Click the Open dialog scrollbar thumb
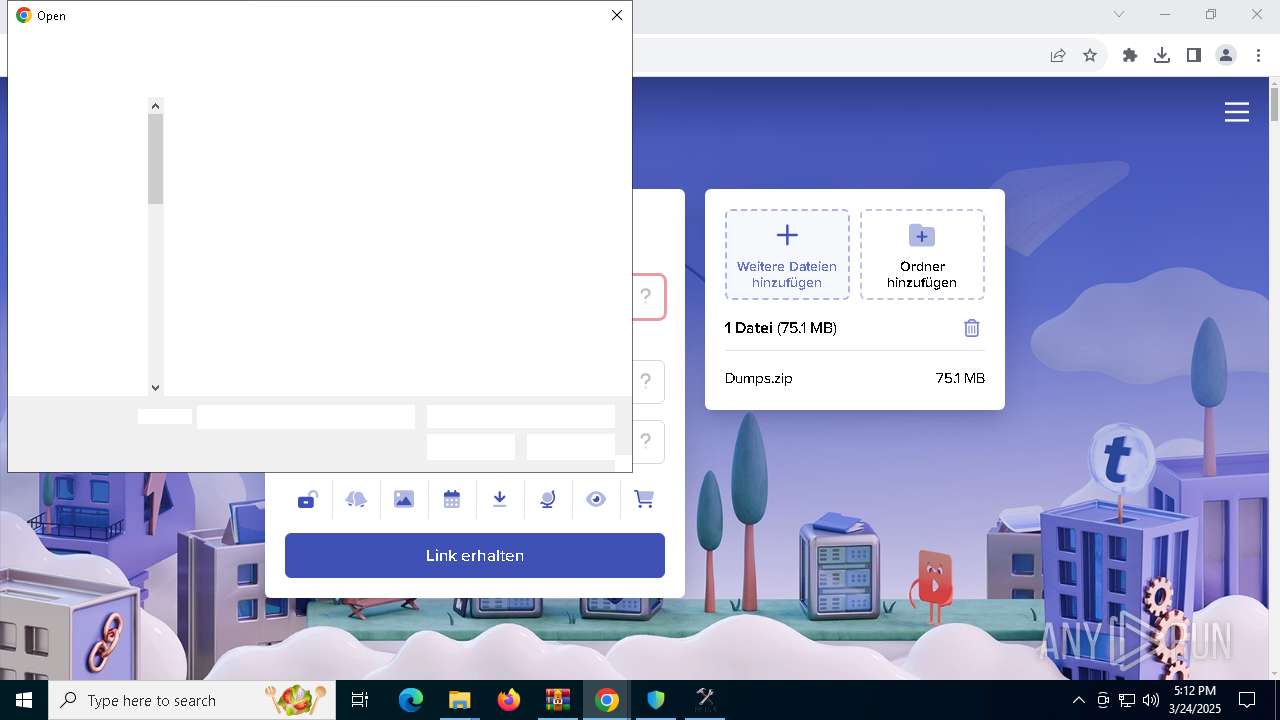This screenshot has width=1280, height=720. pos(155,159)
